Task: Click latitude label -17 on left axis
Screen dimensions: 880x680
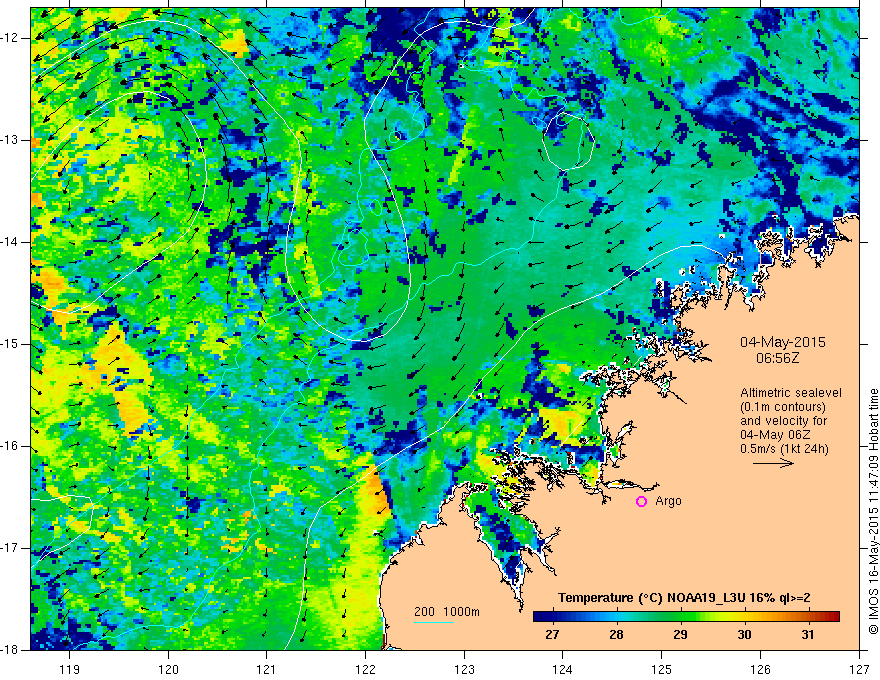Action: (x=11, y=548)
